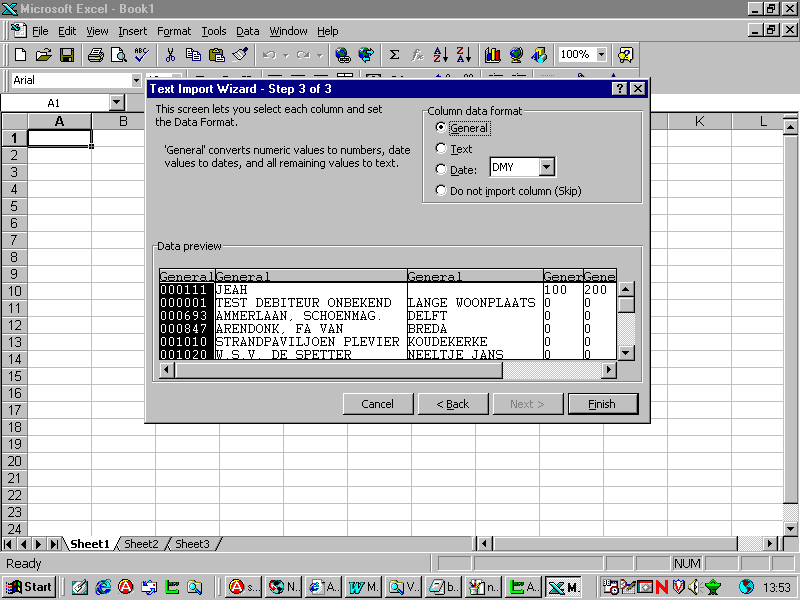Open the Chart Wizard icon
This screenshot has width=800, height=600.
point(492,55)
